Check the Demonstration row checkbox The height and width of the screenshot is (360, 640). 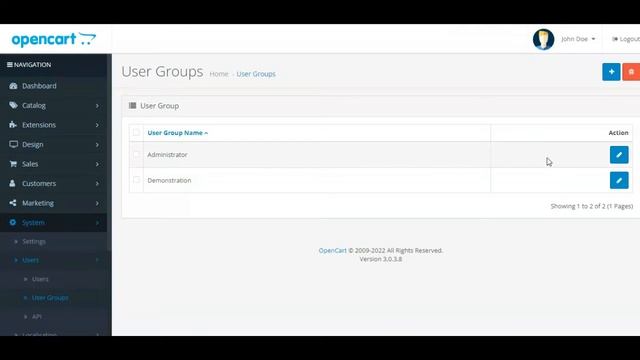coord(136,180)
